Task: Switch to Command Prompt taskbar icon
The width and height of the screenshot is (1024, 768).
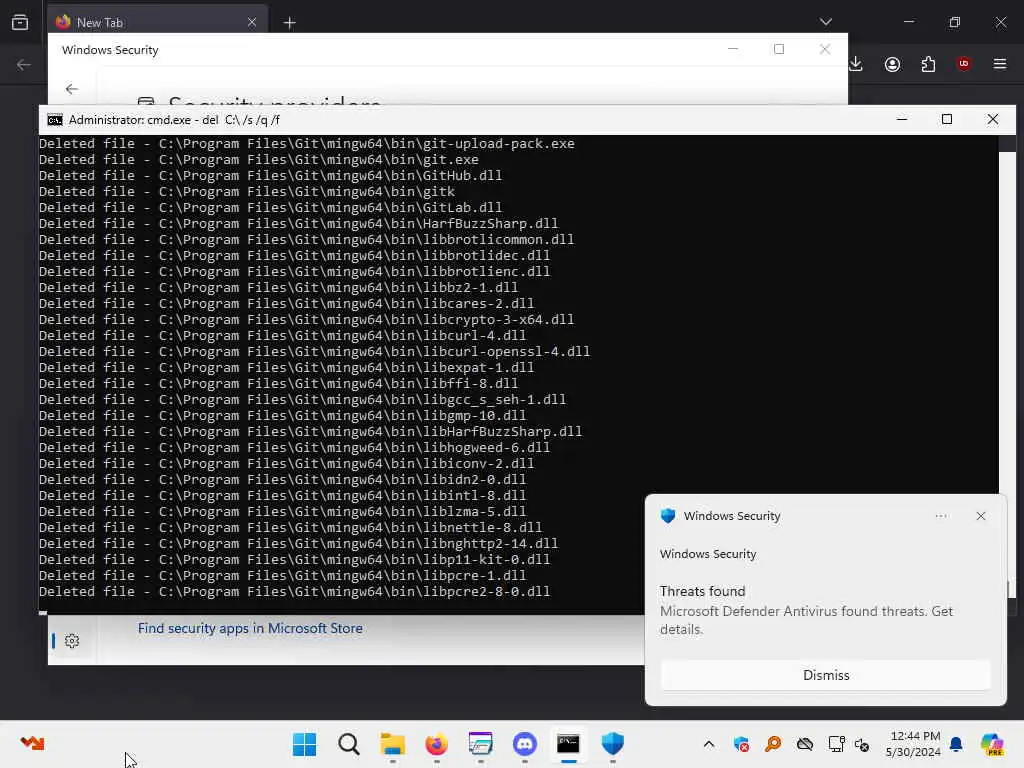Action: 568,744
